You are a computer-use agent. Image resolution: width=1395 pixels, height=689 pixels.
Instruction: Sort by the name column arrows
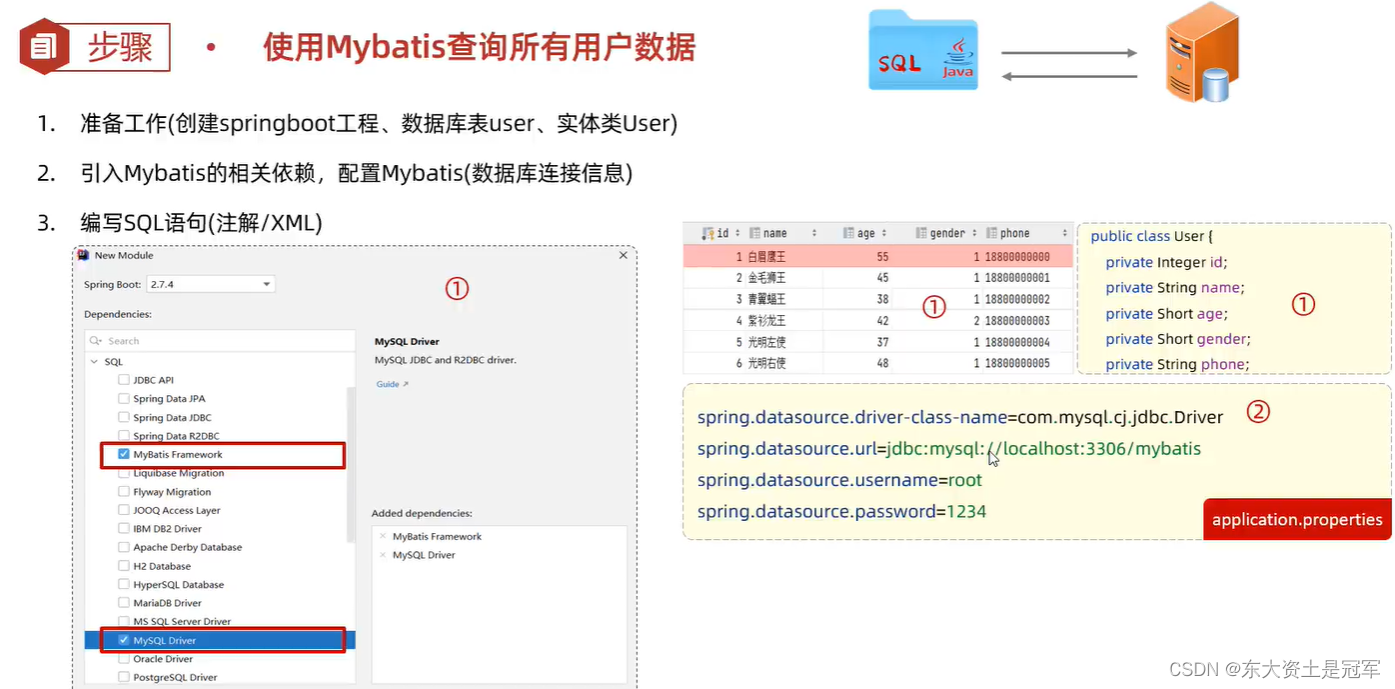(x=814, y=233)
